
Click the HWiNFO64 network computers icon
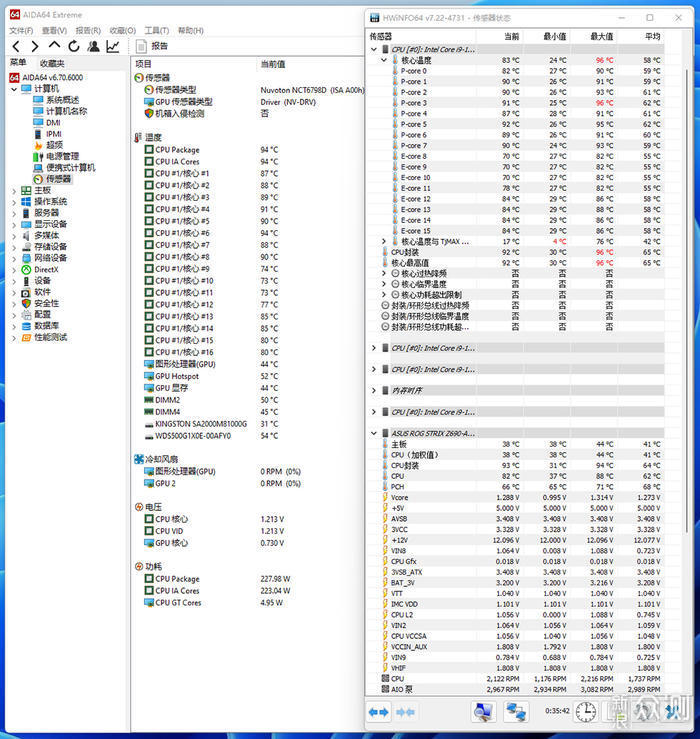tap(516, 712)
